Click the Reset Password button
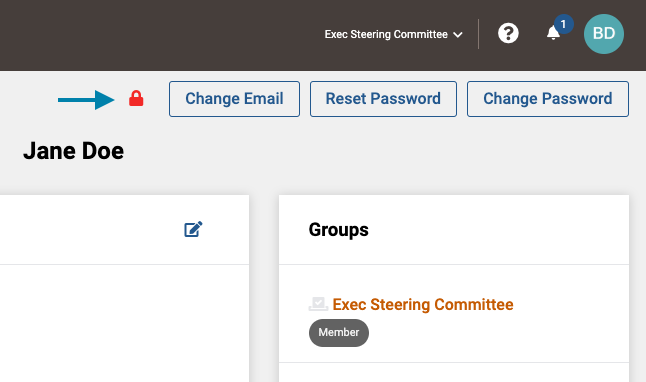This screenshot has height=382, width=646. 383,99
